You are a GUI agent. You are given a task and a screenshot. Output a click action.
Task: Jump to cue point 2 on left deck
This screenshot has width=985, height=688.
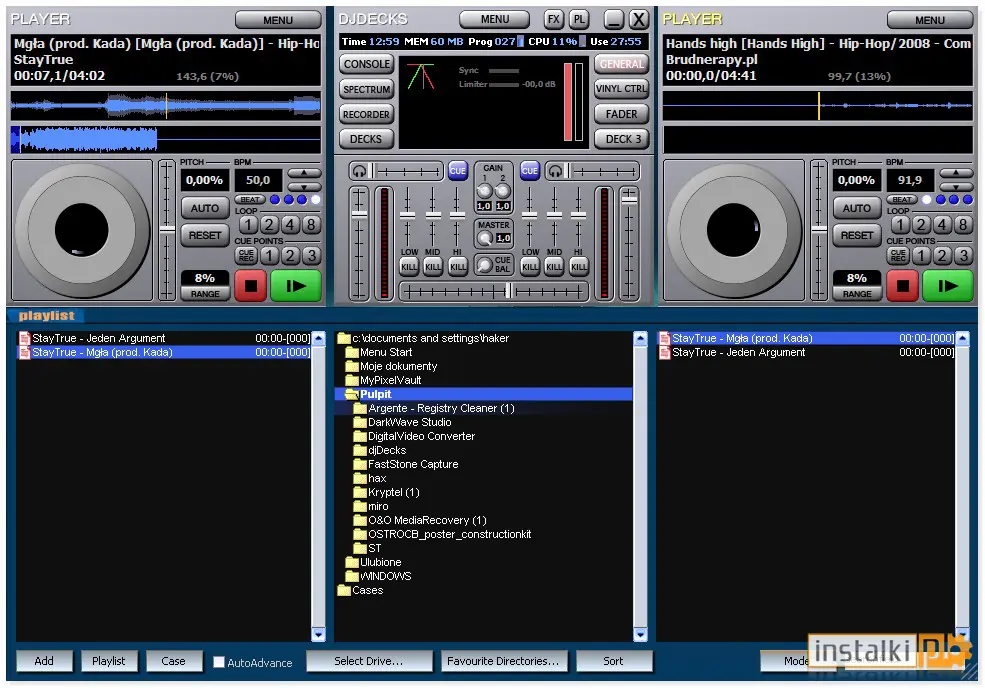coord(290,256)
